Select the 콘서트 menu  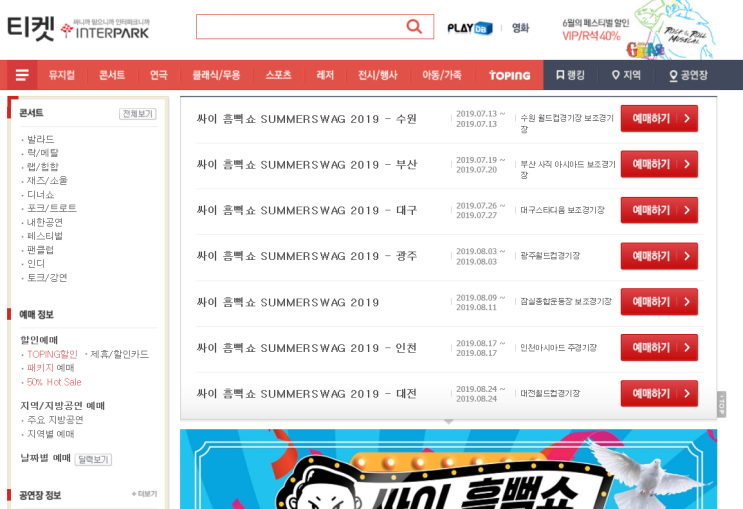click(x=112, y=75)
